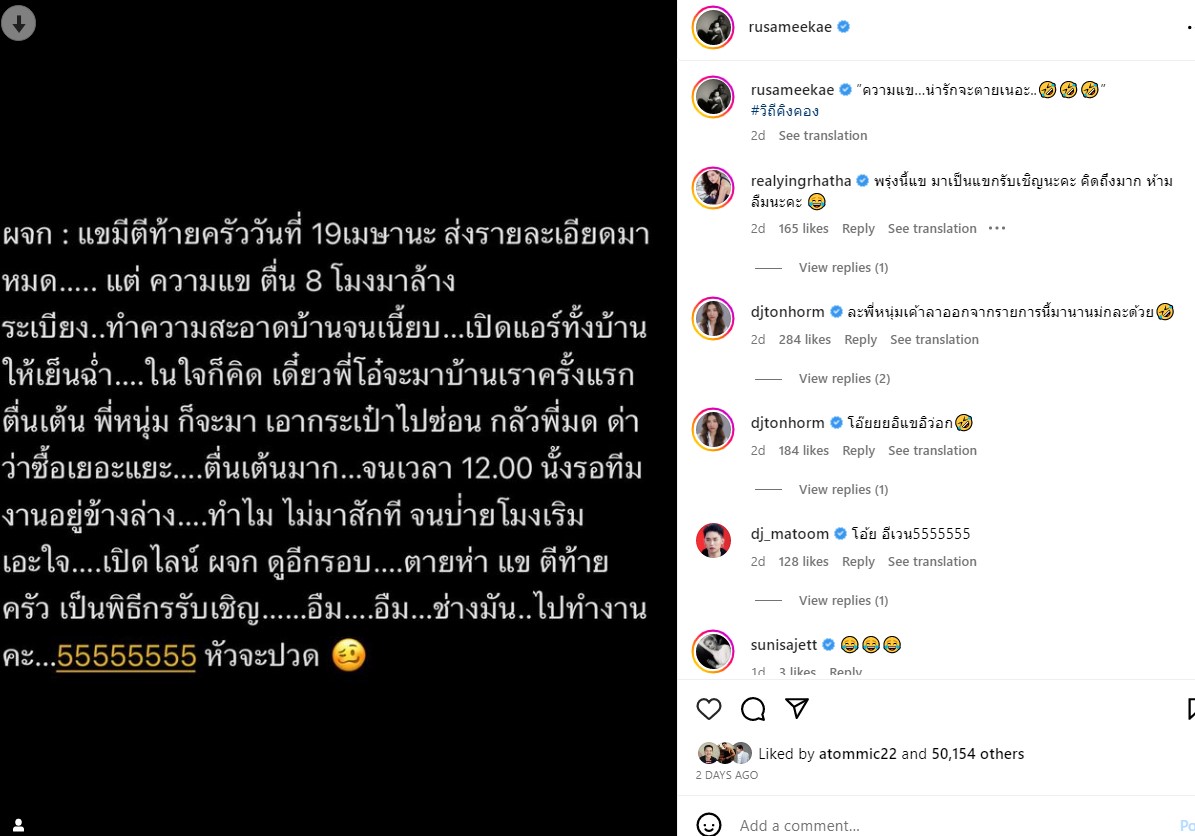Open emoji picker in comment box
Viewport: 1195px width, 836px height.
[709, 825]
